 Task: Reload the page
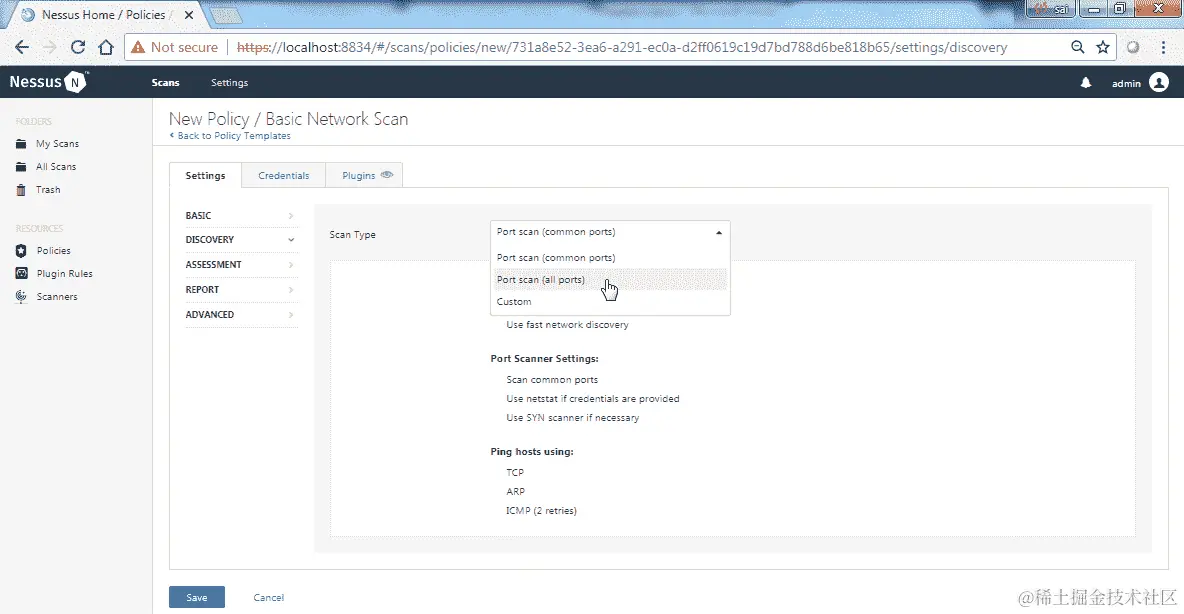[78, 47]
